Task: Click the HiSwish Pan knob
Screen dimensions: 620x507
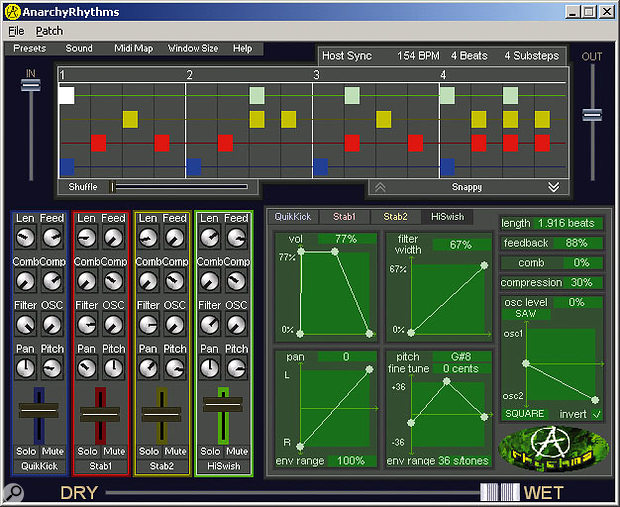Action: tap(210, 368)
